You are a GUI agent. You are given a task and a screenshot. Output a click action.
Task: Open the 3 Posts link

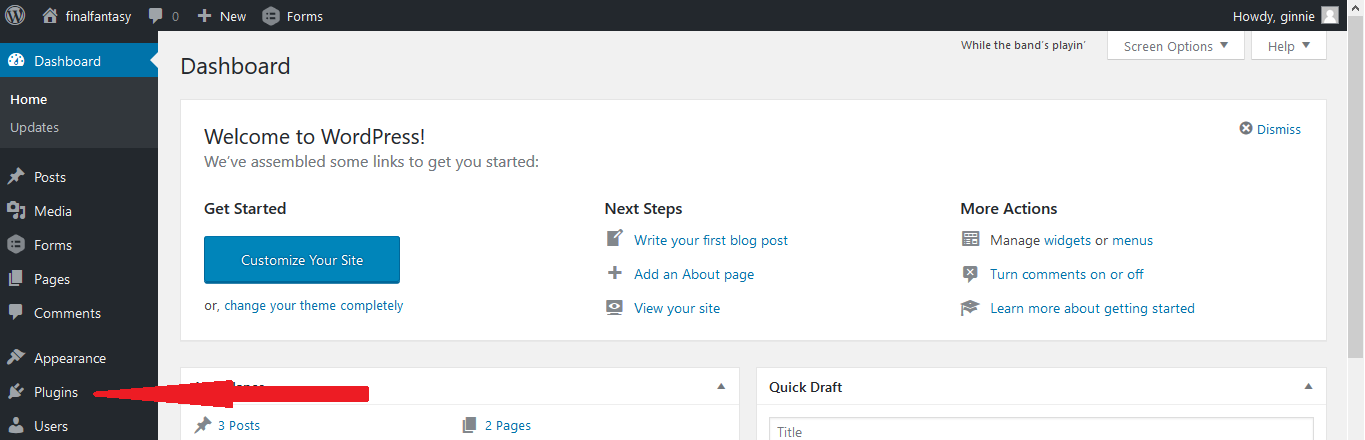[x=238, y=425]
